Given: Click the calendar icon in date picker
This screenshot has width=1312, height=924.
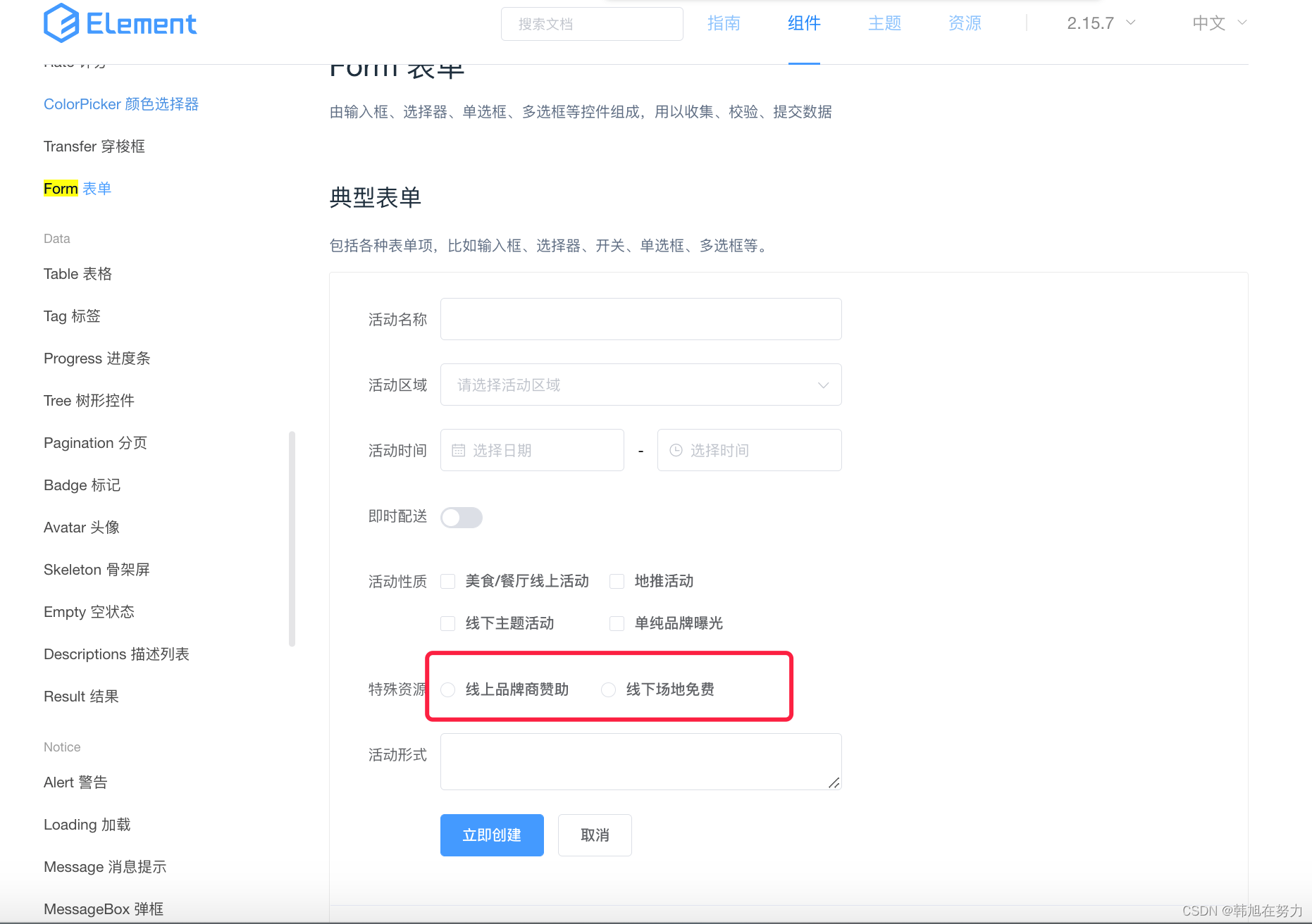Looking at the screenshot, I should pos(458,450).
